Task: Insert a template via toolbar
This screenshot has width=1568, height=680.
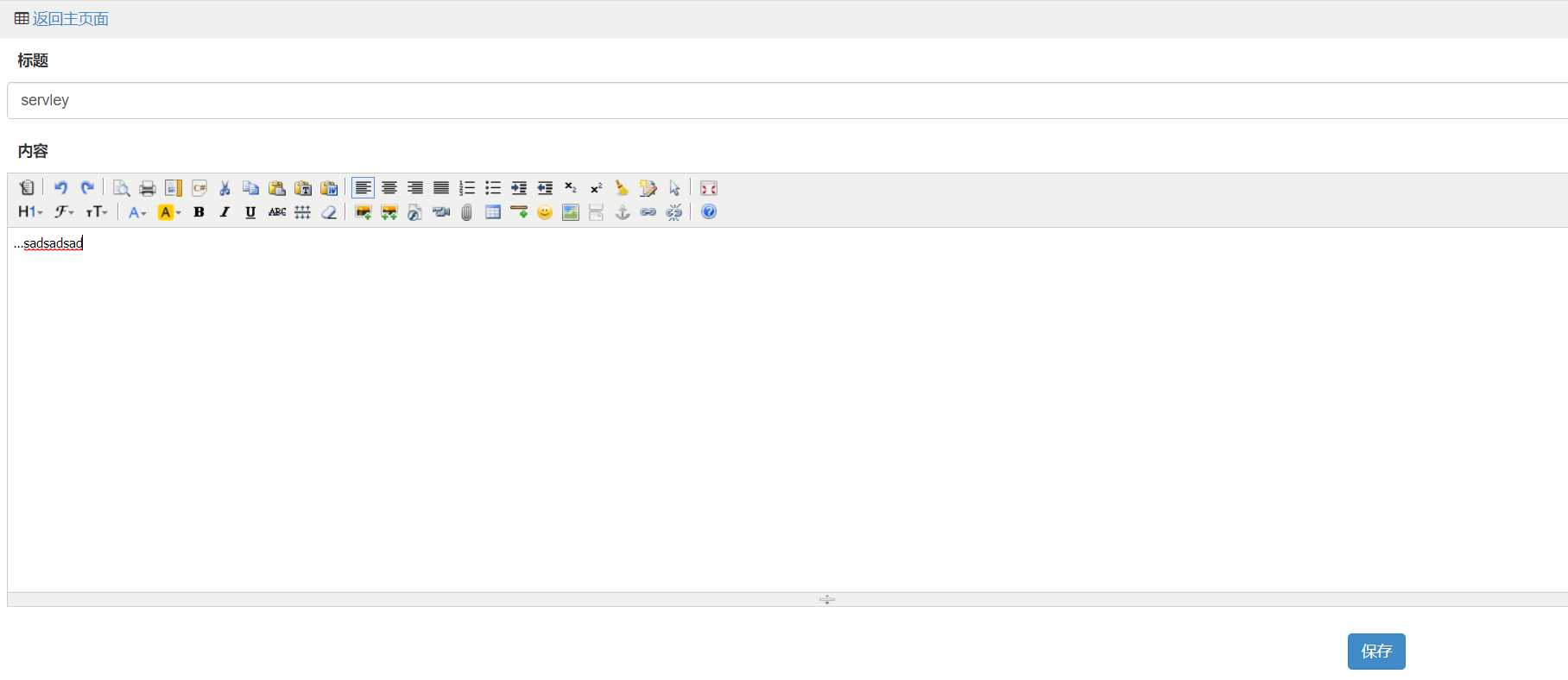Action: [x=174, y=187]
